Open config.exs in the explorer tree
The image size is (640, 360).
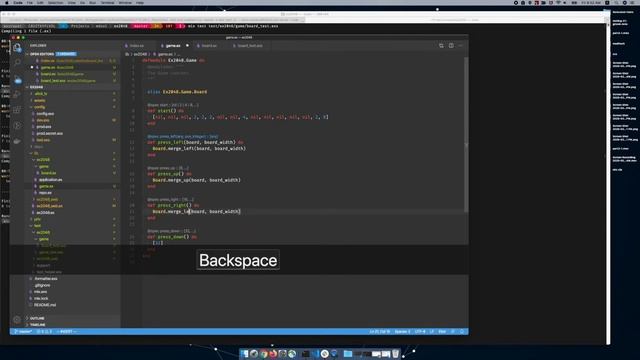coord(45,113)
